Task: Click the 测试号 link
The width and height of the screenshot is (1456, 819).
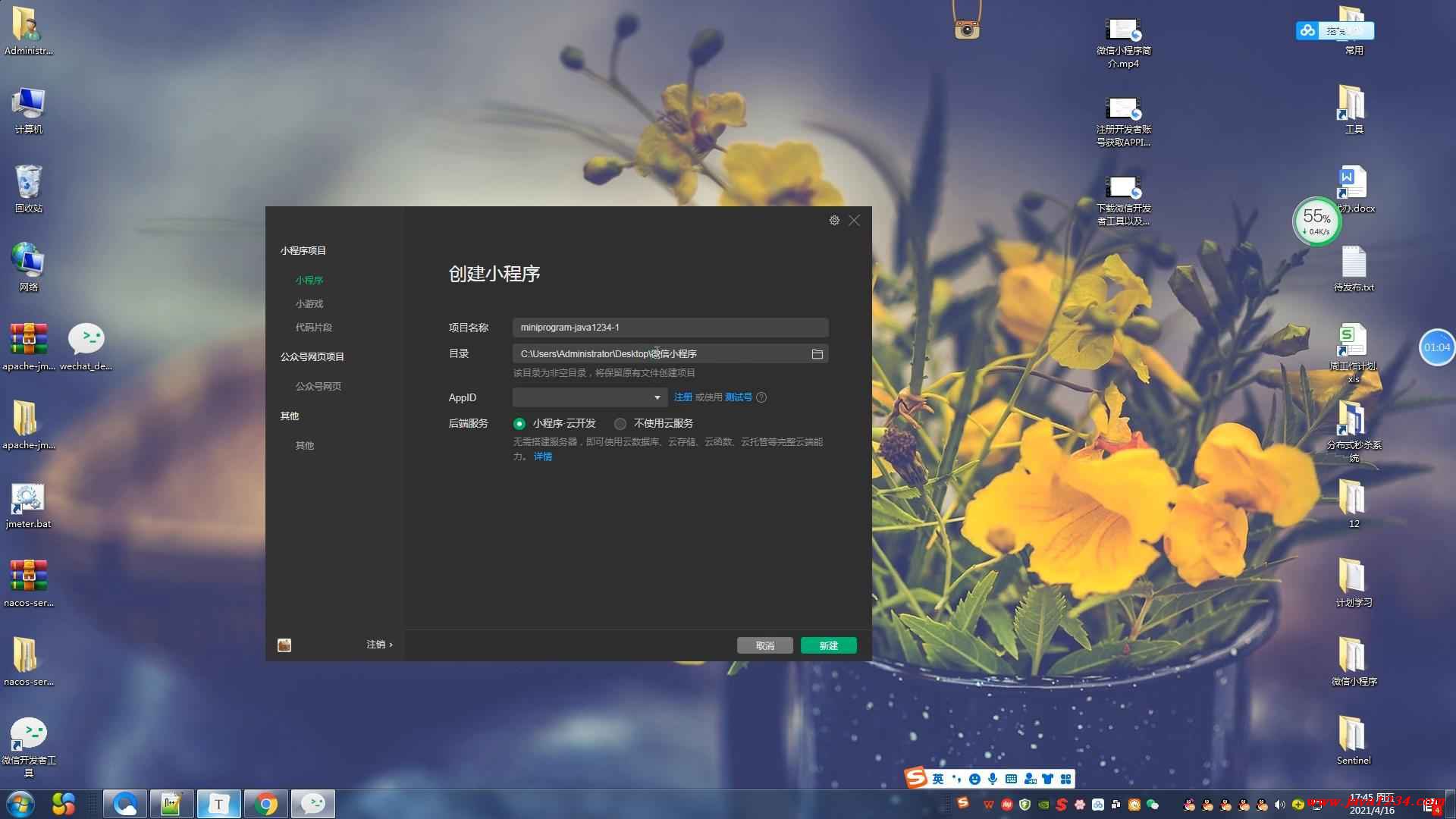Action: tap(738, 397)
